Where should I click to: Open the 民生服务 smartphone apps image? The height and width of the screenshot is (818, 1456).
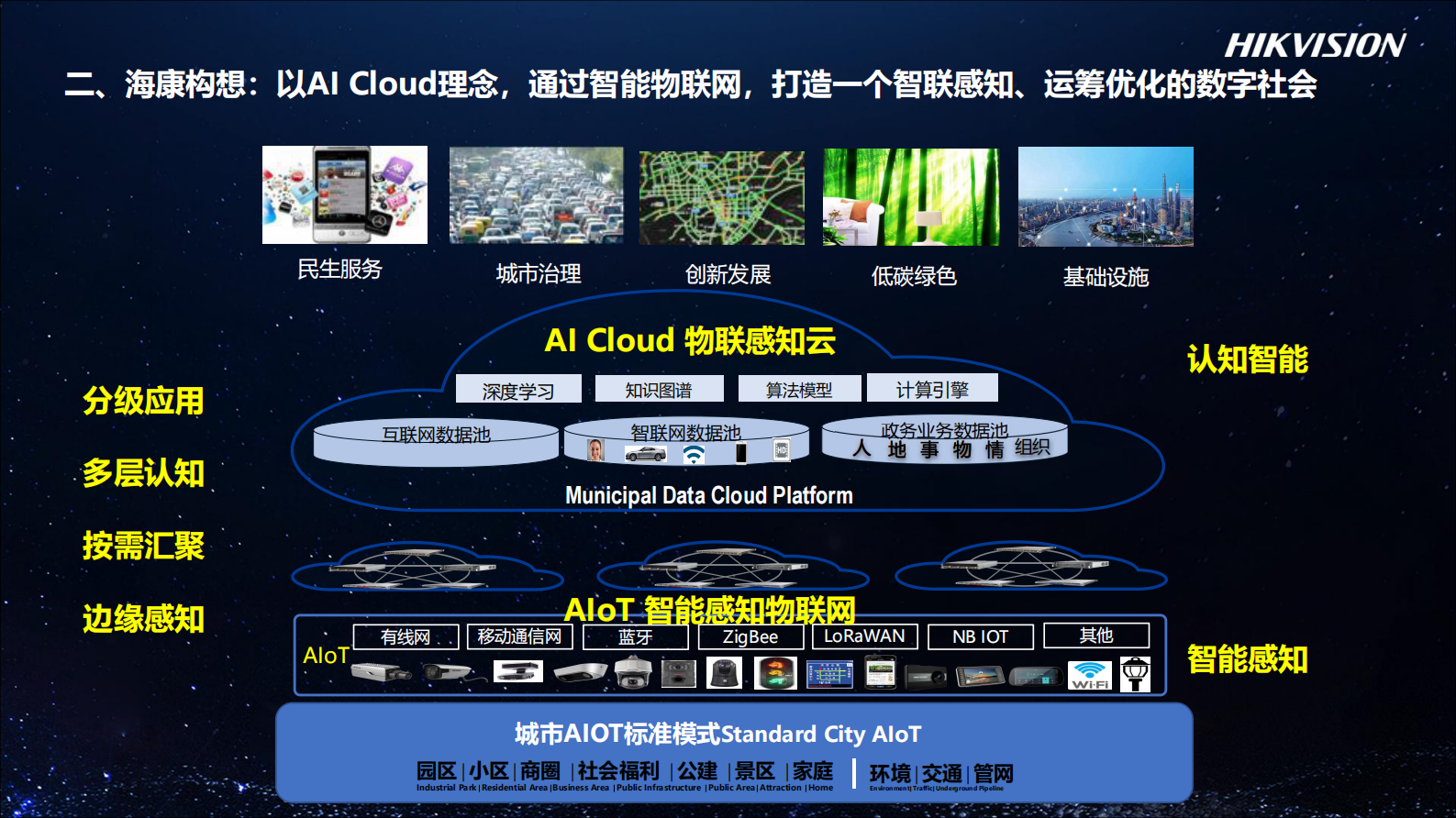click(345, 194)
